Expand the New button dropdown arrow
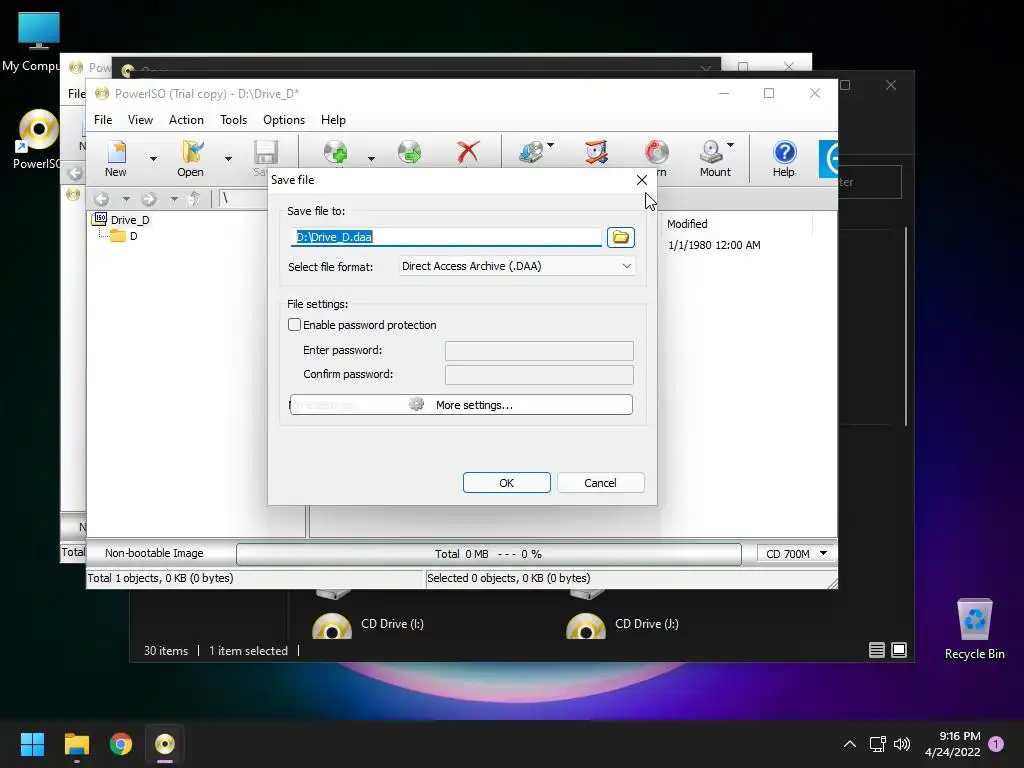Viewport: 1024px width, 768px height. [x=153, y=159]
